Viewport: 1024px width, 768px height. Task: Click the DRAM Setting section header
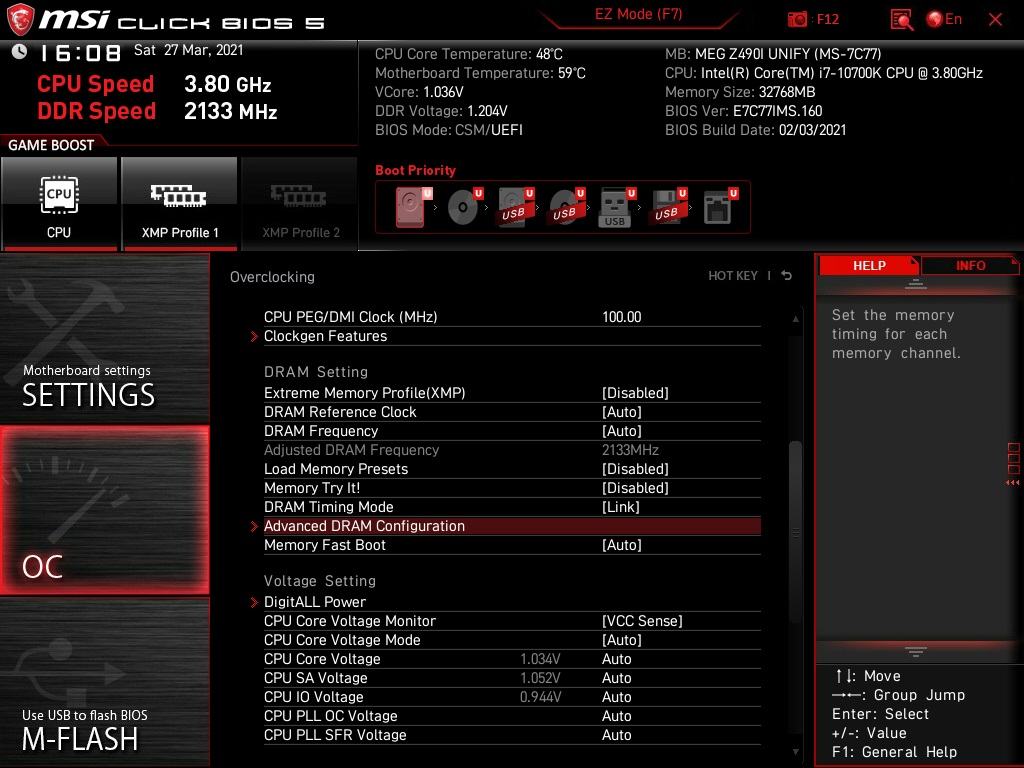pos(316,372)
